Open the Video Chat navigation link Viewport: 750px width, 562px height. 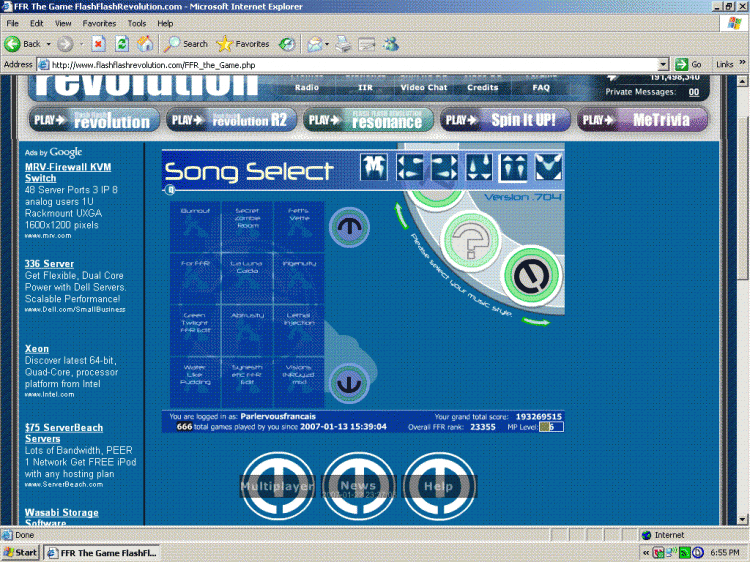click(424, 88)
